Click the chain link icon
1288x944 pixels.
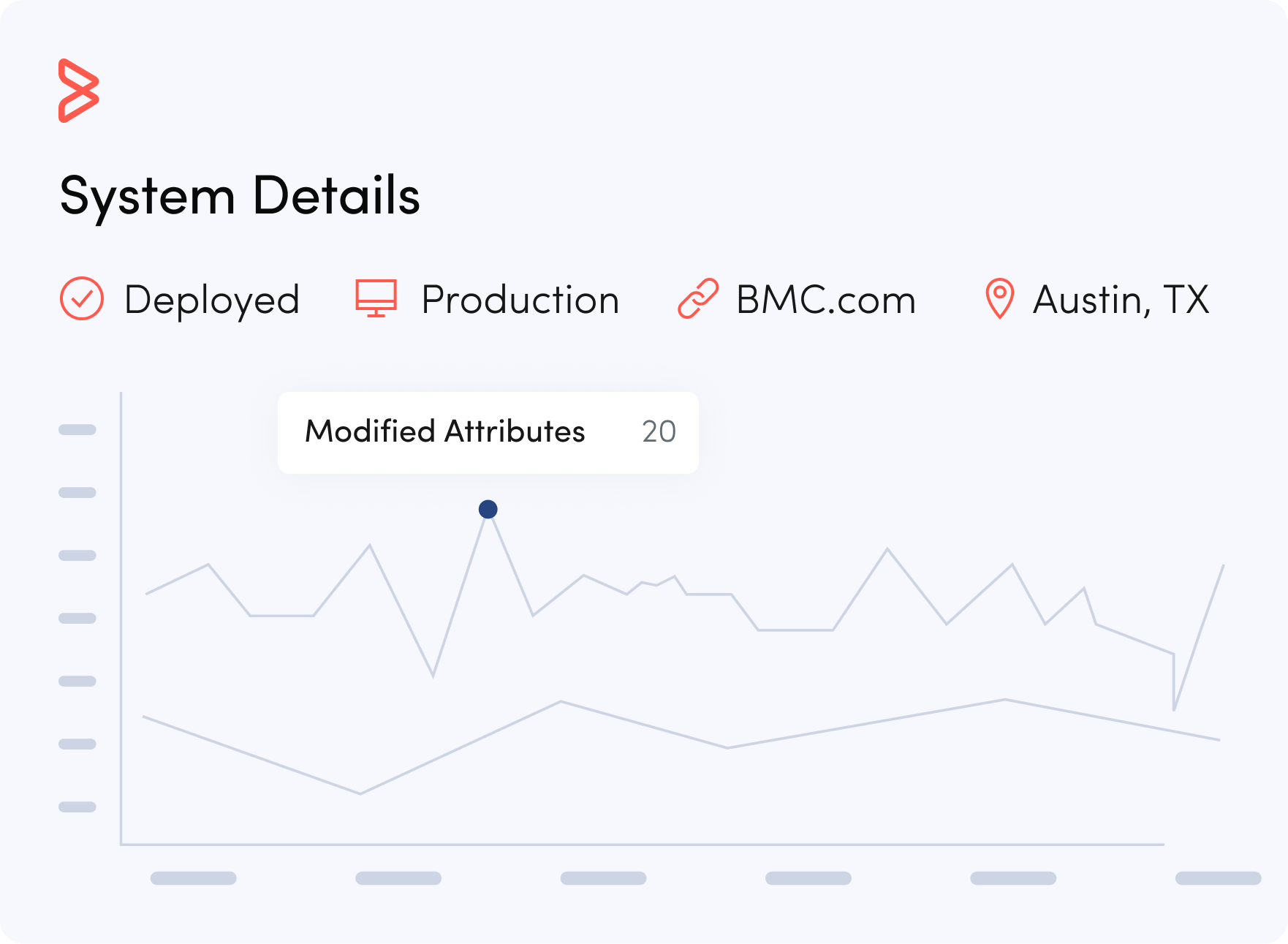coord(698,299)
